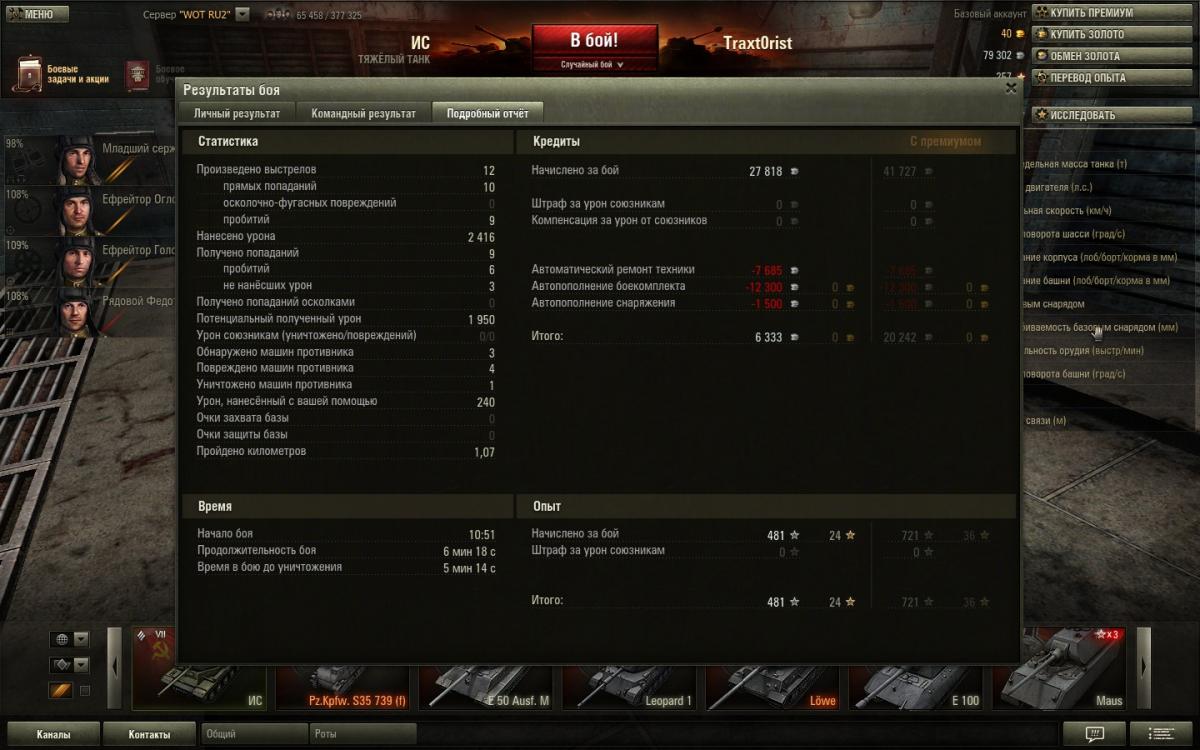This screenshot has height=750, width=1200.
Task: Expand the random battle mode selector
Action: coord(594,64)
